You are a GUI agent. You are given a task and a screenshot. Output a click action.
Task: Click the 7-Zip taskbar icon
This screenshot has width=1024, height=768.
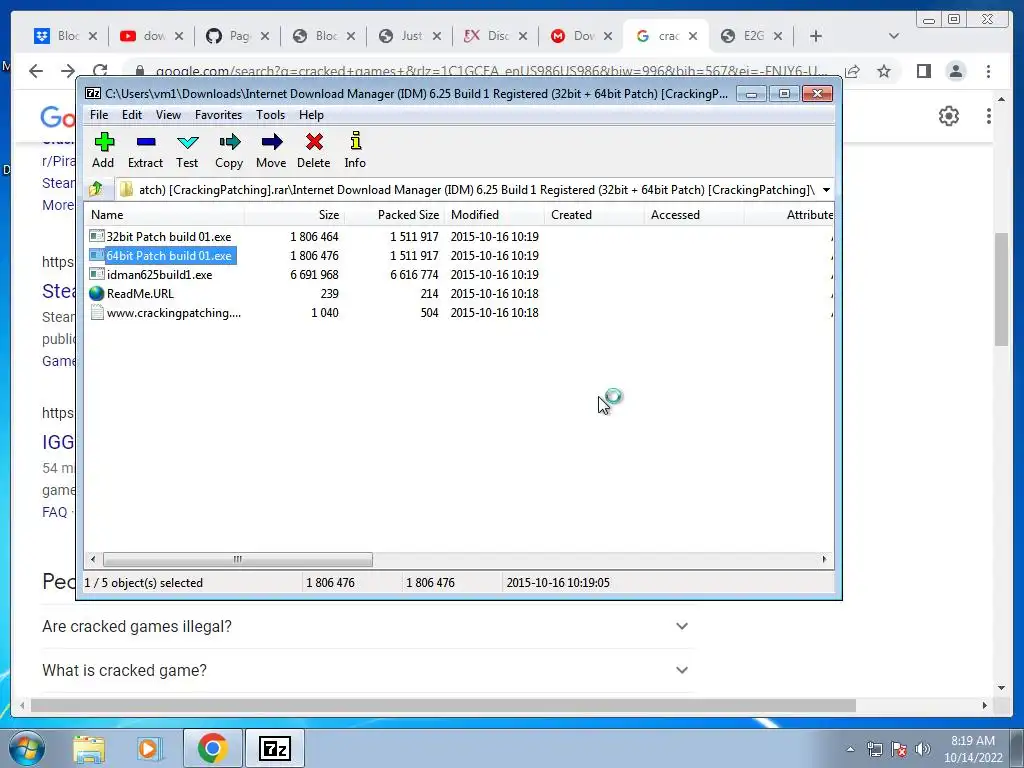[274, 748]
